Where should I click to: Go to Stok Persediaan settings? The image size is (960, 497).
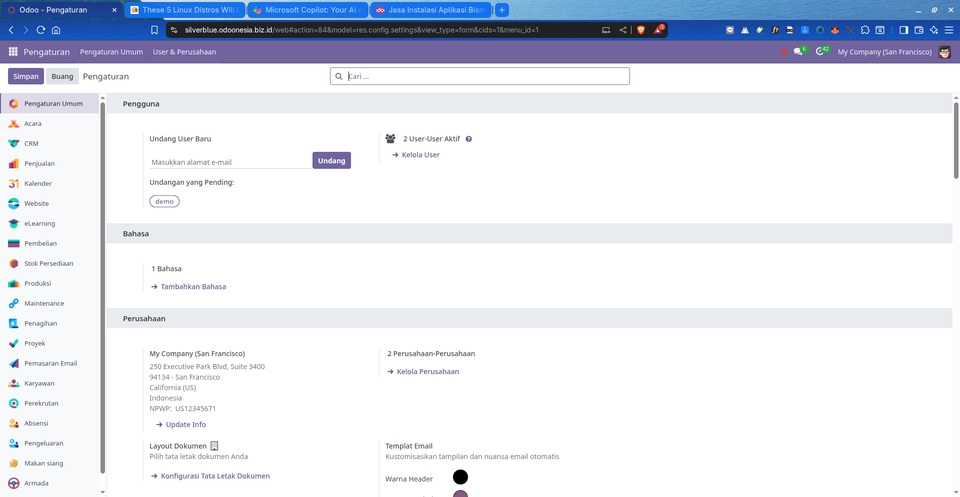point(48,264)
